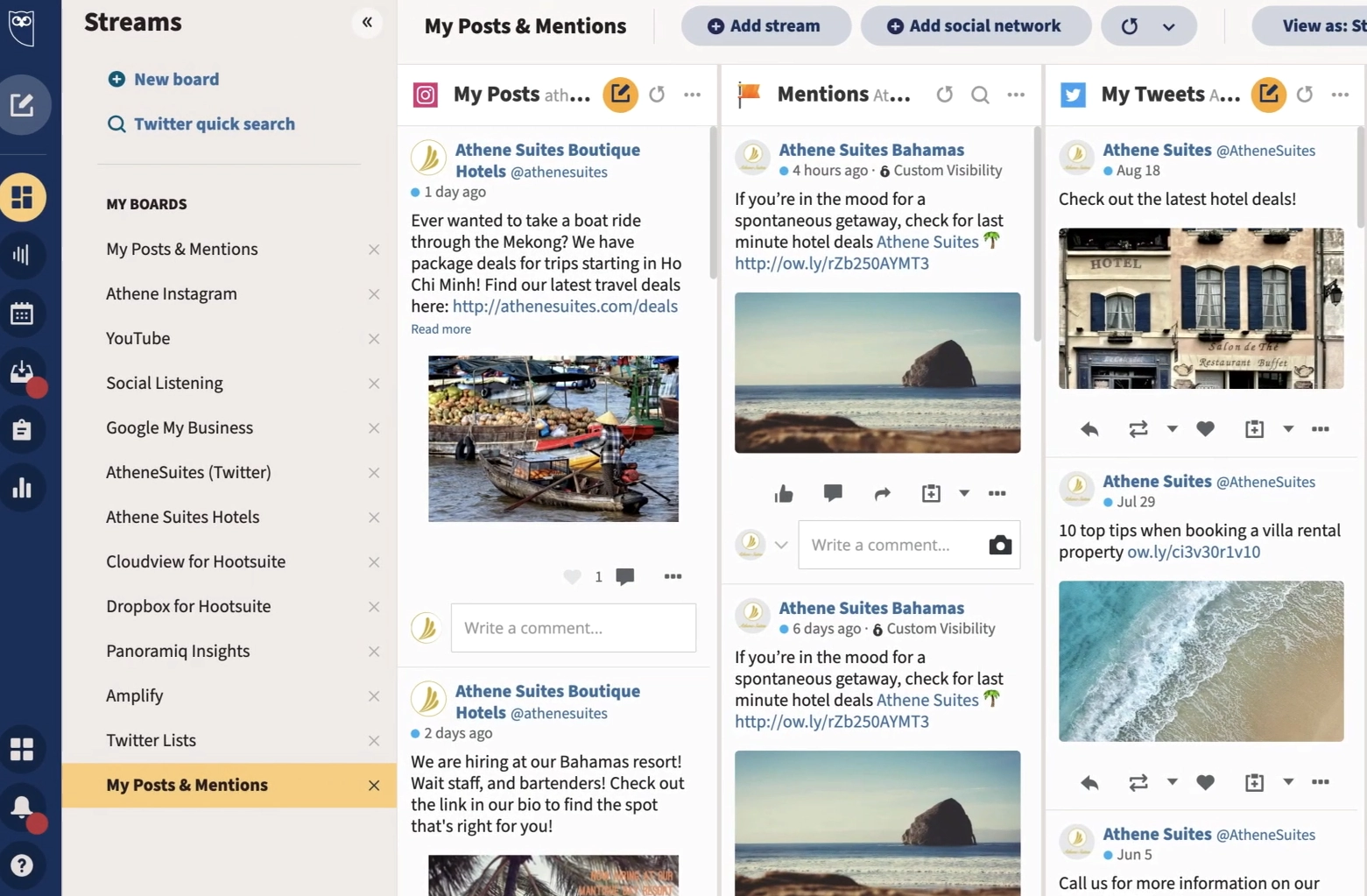This screenshot has width=1367, height=896.
Task: Click Read more on the Mekong post
Action: pyautogui.click(x=441, y=329)
